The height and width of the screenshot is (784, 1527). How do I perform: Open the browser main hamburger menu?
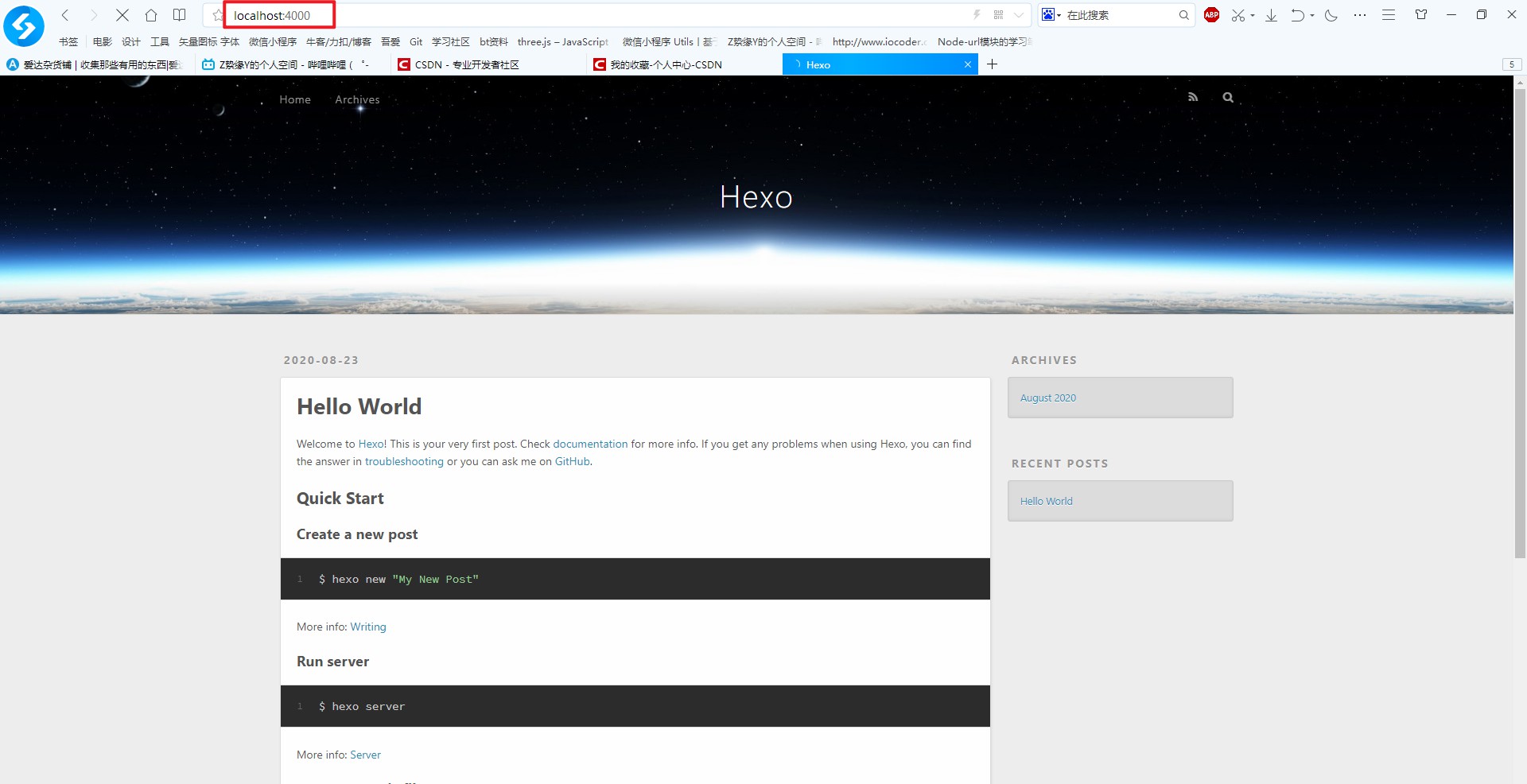tap(1389, 15)
